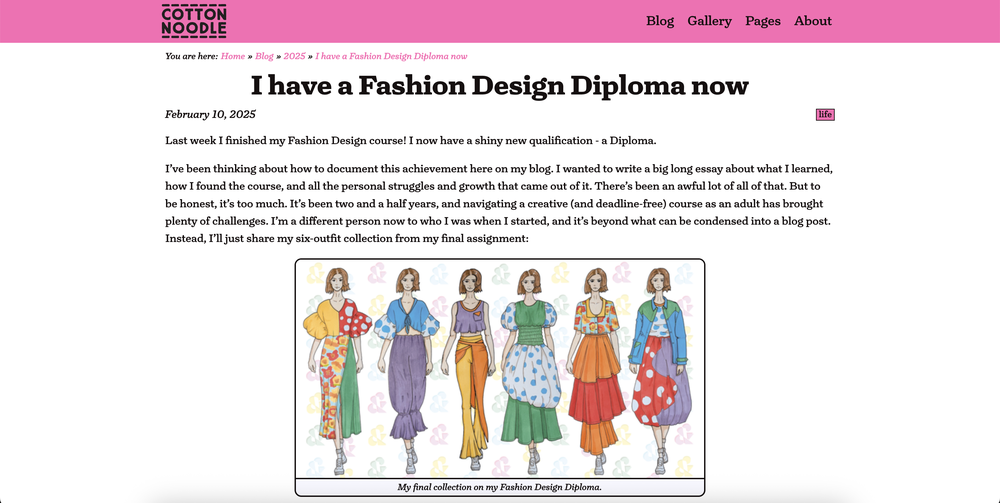Click the current post breadcrumb link
Screen dimensions: 1000x503
click(x=391, y=56)
